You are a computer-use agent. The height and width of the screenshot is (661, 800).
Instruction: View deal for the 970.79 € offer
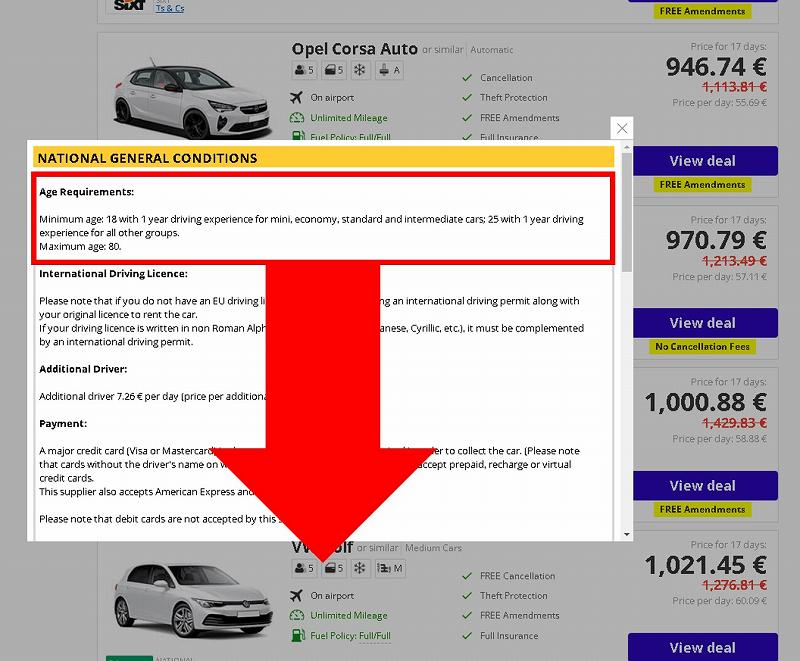click(x=706, y=323)
